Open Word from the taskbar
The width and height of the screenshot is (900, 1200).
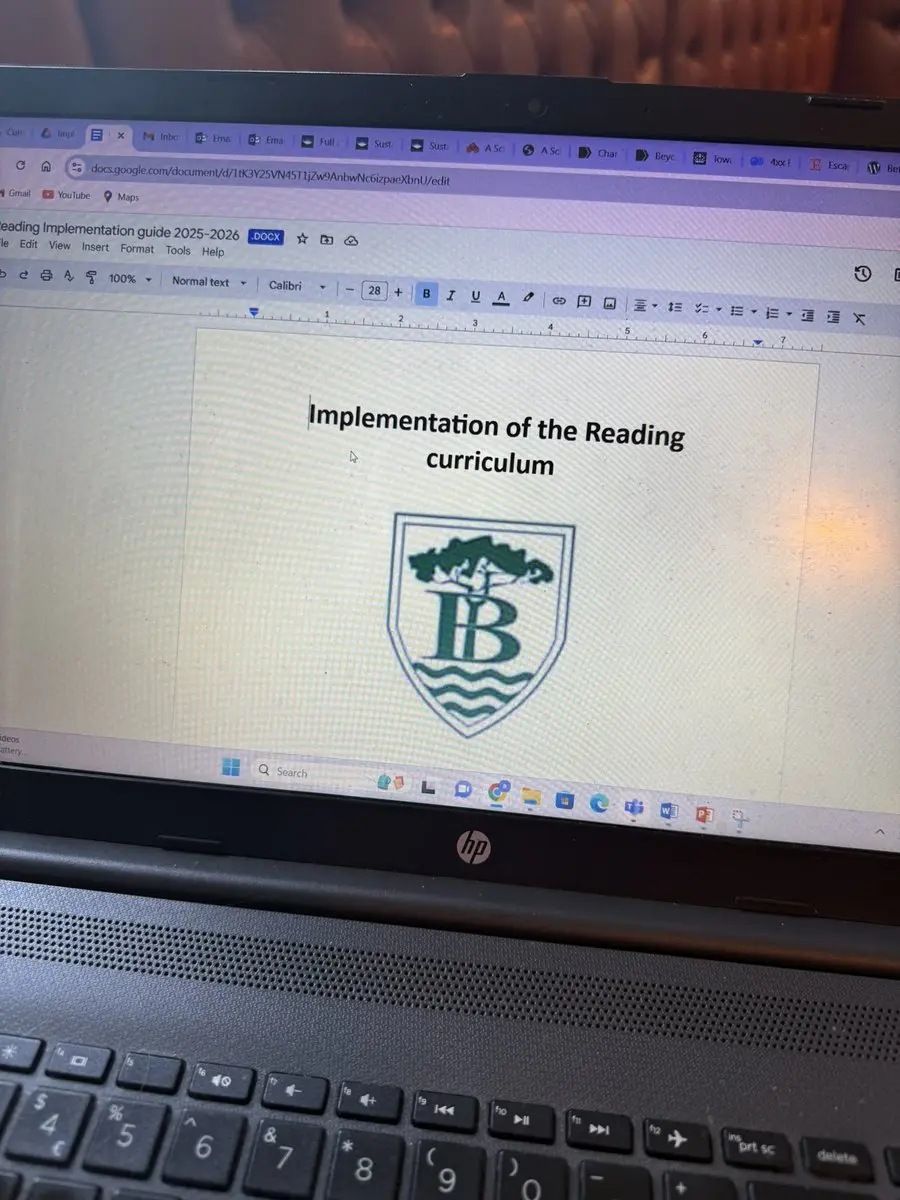[668, 810]
